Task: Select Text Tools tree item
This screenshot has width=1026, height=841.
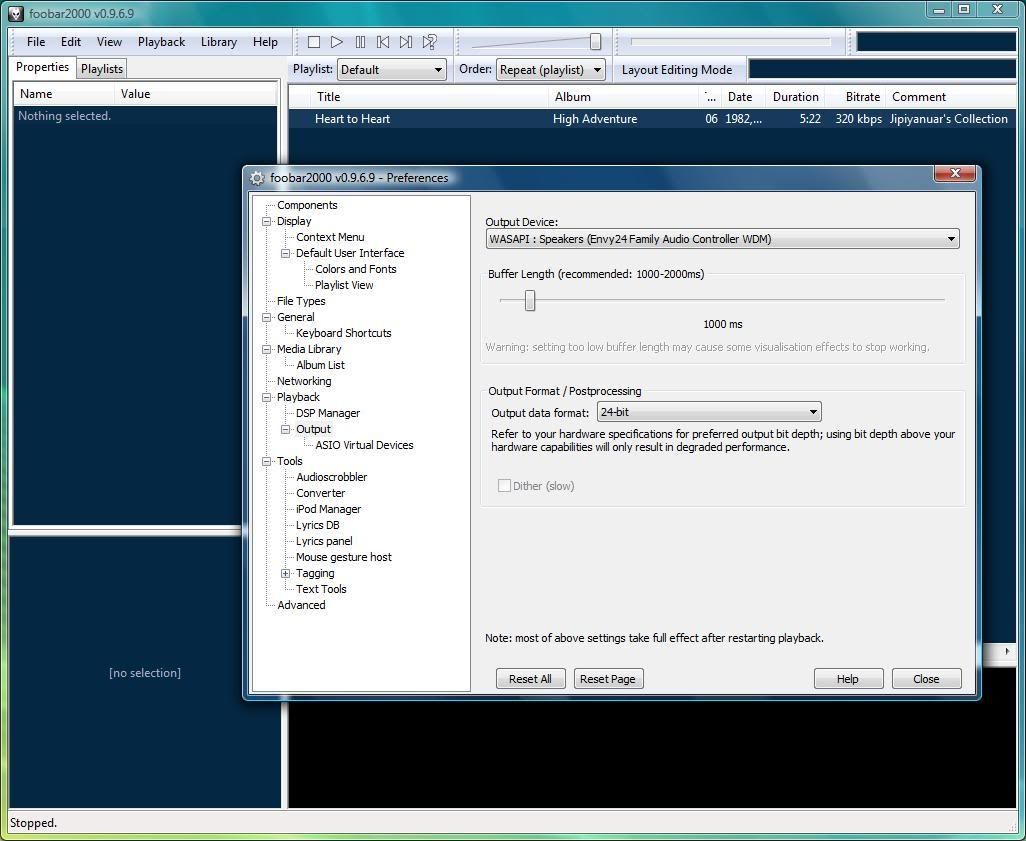Action: pyautogui.click(x=321, y=589)
